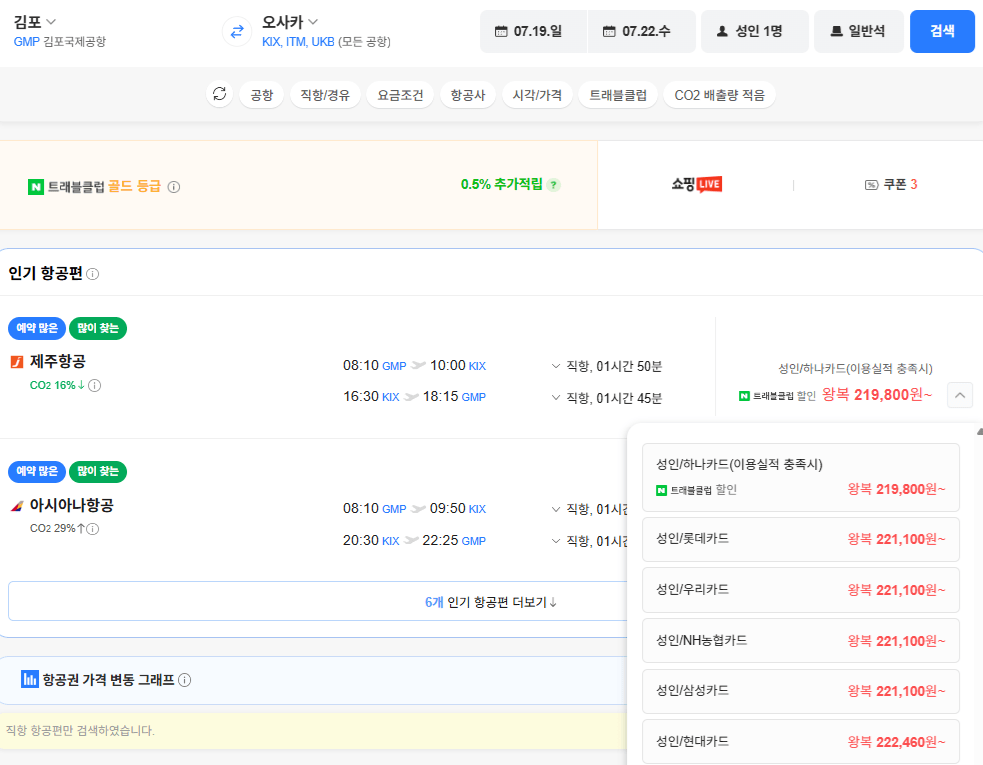The image size is (983, 765).
Task: Click the 예약 많은 badge on 제주항공
Action: tap(36, 328)
